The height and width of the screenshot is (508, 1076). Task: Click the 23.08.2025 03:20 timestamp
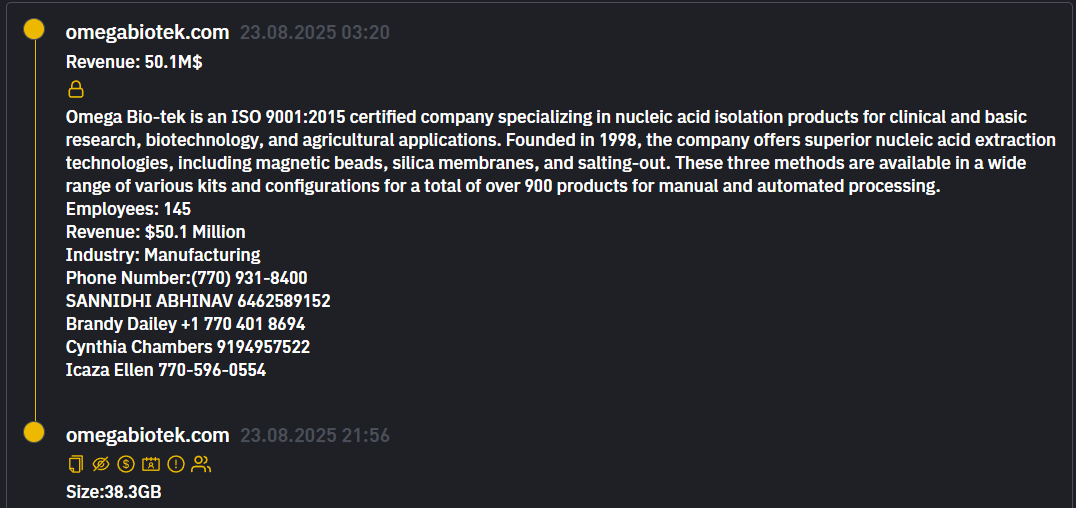point(314,33)
